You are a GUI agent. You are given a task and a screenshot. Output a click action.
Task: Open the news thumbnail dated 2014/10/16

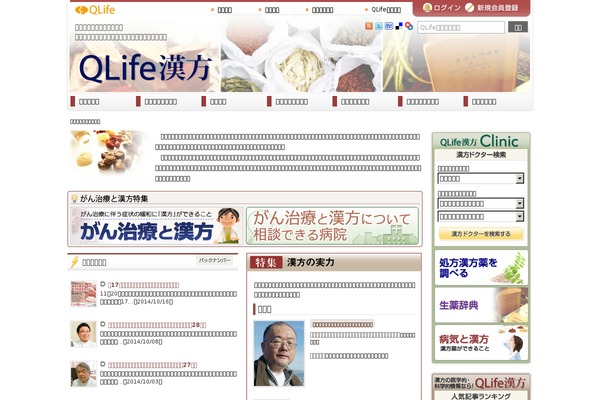[x=83, y=294]
